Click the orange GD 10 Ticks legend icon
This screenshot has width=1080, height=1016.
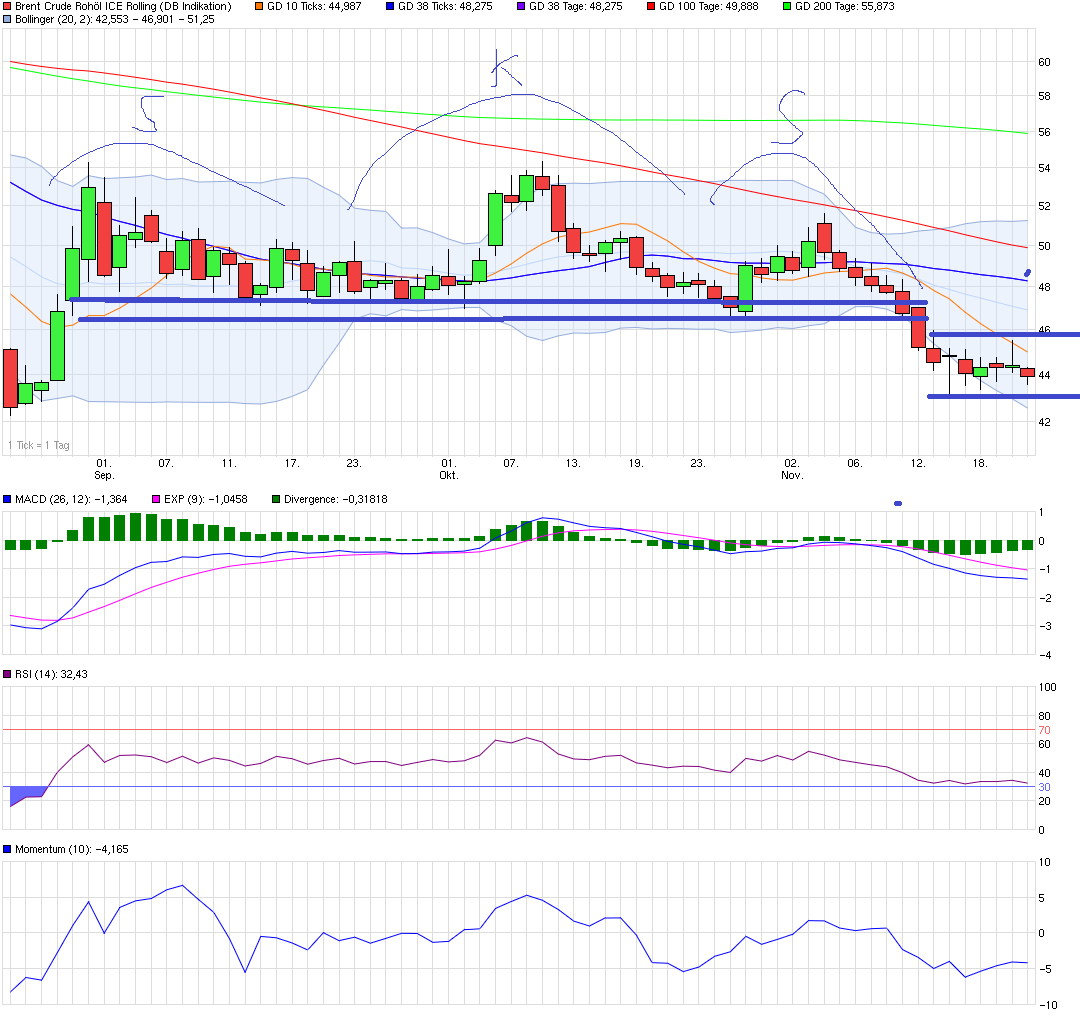pyautogui.click(x=259, y=7)
